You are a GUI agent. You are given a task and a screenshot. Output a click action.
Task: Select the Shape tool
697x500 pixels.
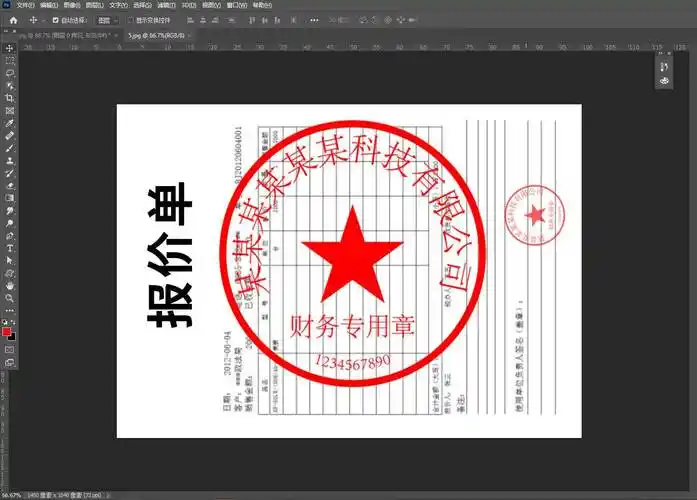point(9,273)
